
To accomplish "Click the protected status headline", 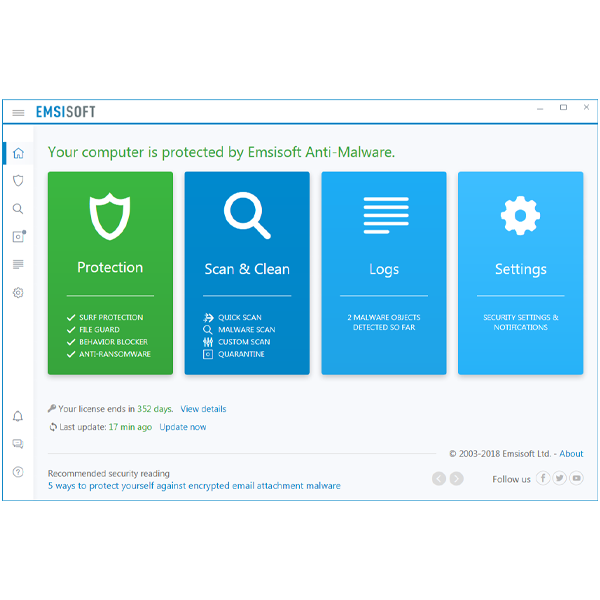I will tap(221, 152).
